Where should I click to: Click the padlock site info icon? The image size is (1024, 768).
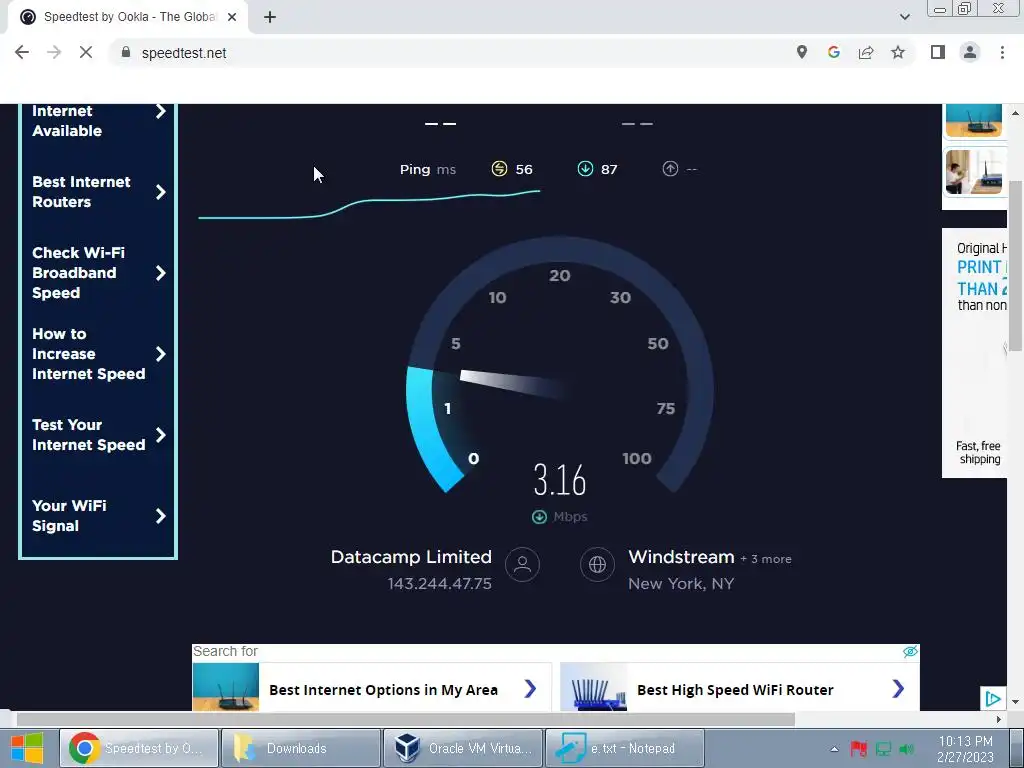(x=126, y=52)
